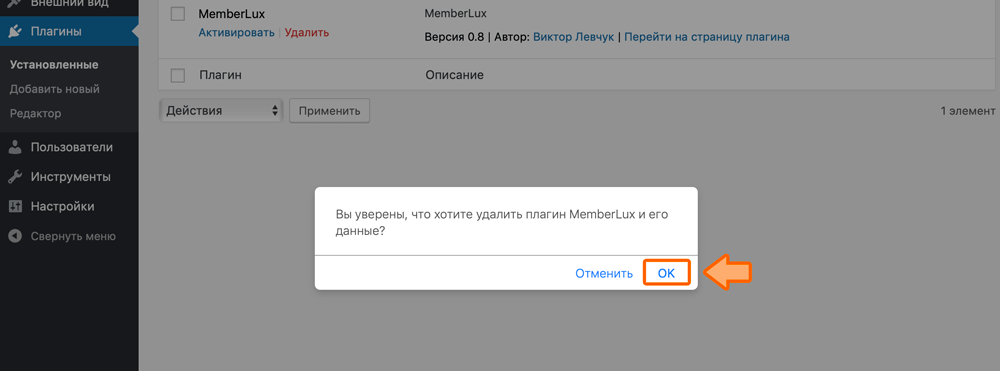This screenshot has height=371, width=1000.
Task: Cancel deletion with Отменить
Action: [x=604, y=273]
